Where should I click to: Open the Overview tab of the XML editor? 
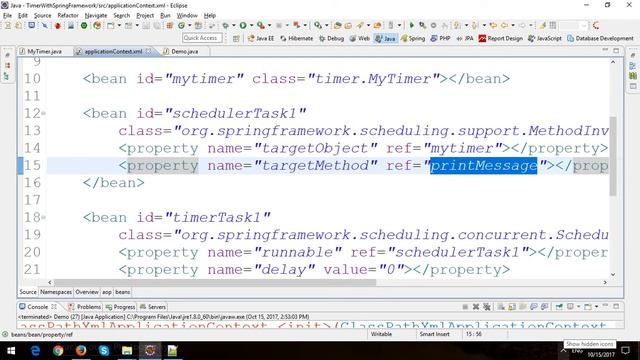pyautogui.click(x=87, y=292)
